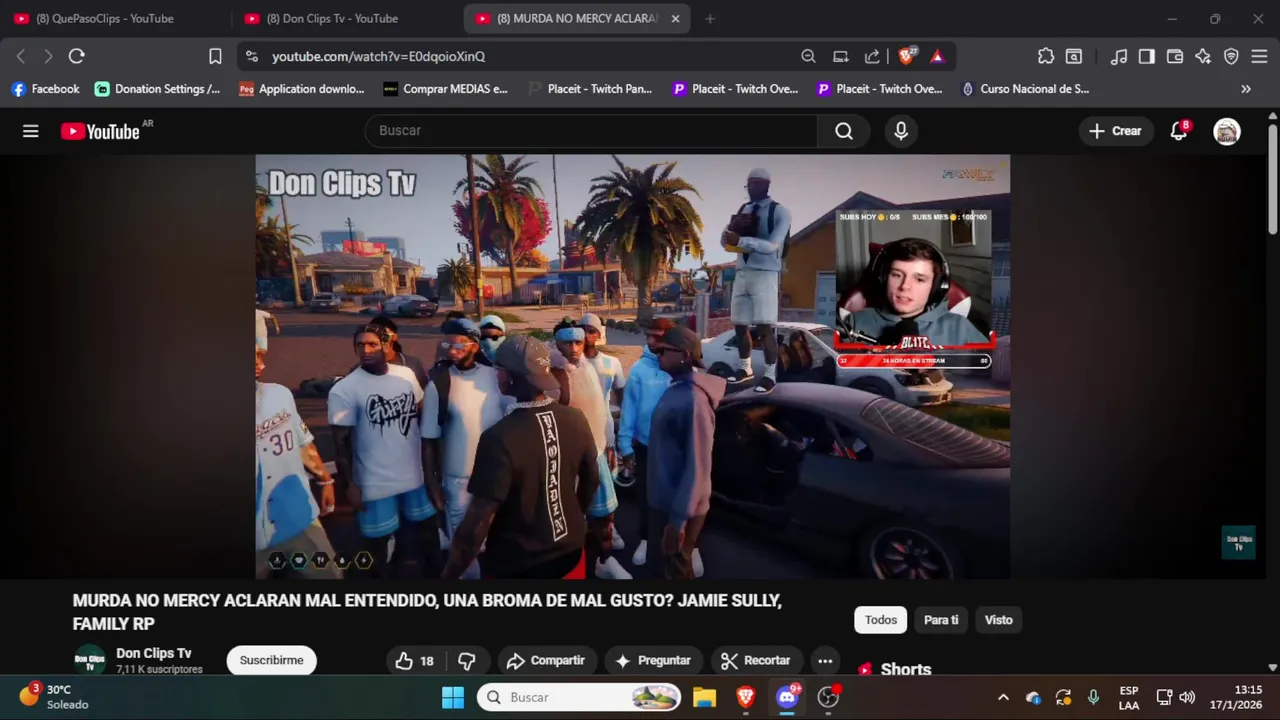
Task: Open YouTube notifications bell
Action: pyautogui.click(x=1179, y=131)
